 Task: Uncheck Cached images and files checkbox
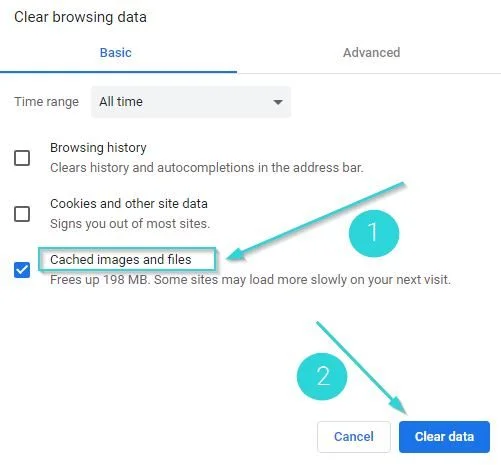[22, 270]
